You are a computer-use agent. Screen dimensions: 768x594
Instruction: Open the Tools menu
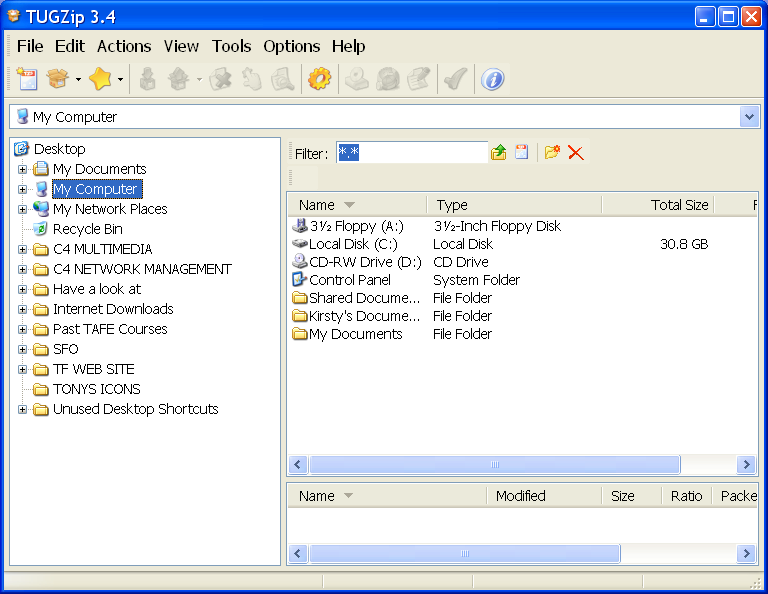[x=231, y=46]
